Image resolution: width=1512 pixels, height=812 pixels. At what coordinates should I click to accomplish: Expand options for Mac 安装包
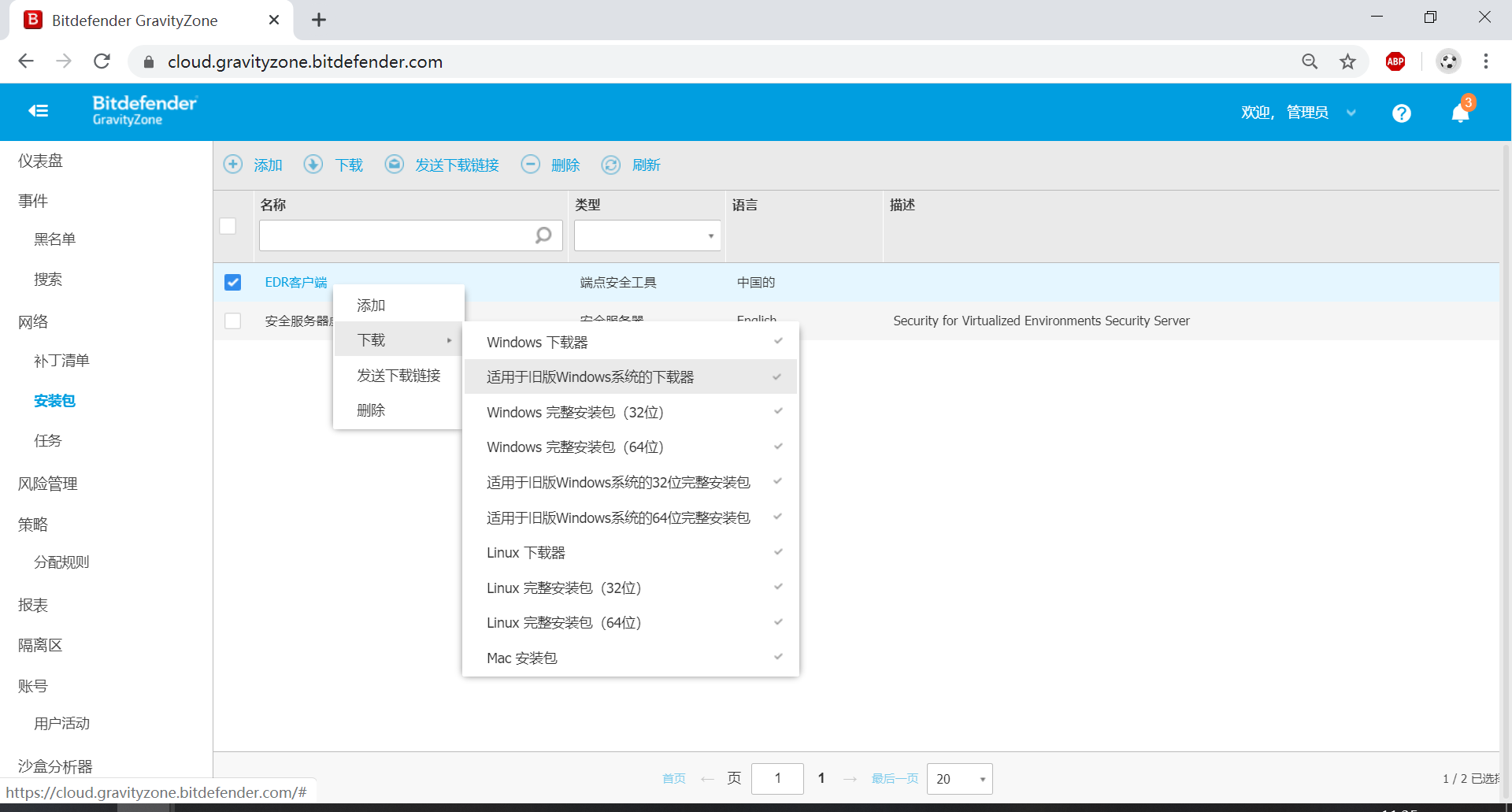778,657
